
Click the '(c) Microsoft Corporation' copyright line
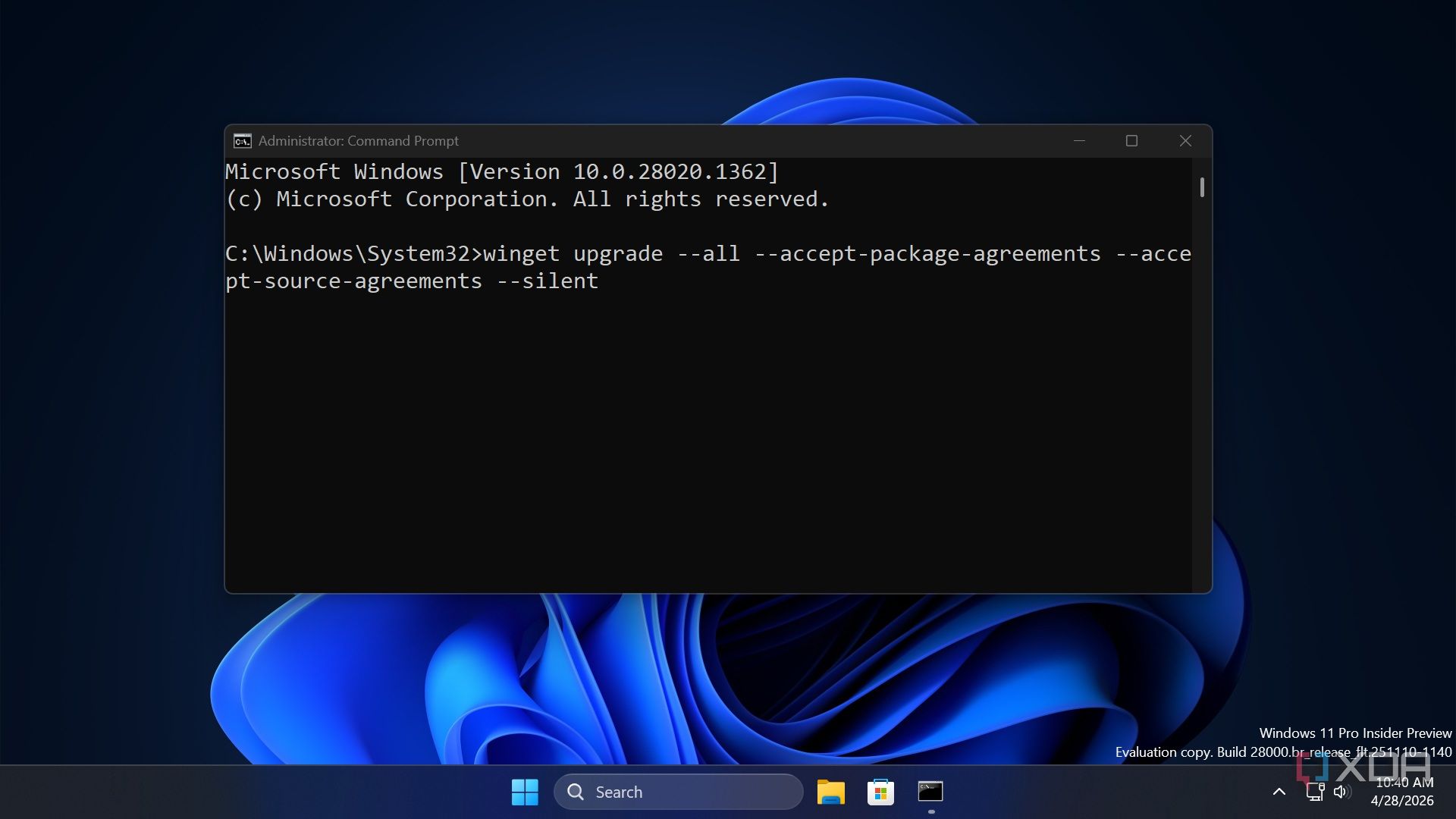tap(528, 199)
